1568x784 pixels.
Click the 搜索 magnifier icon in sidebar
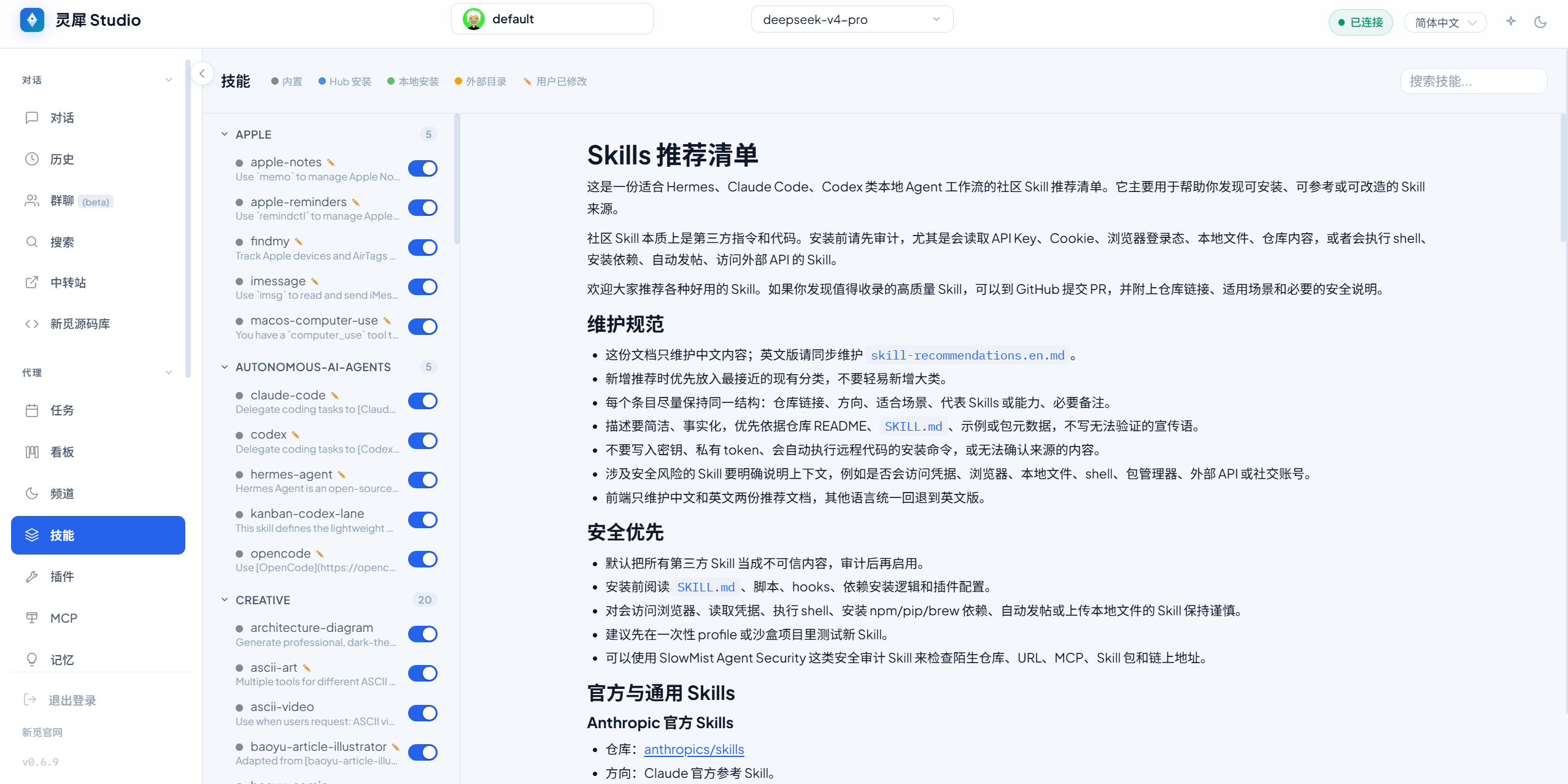point(32,242)
